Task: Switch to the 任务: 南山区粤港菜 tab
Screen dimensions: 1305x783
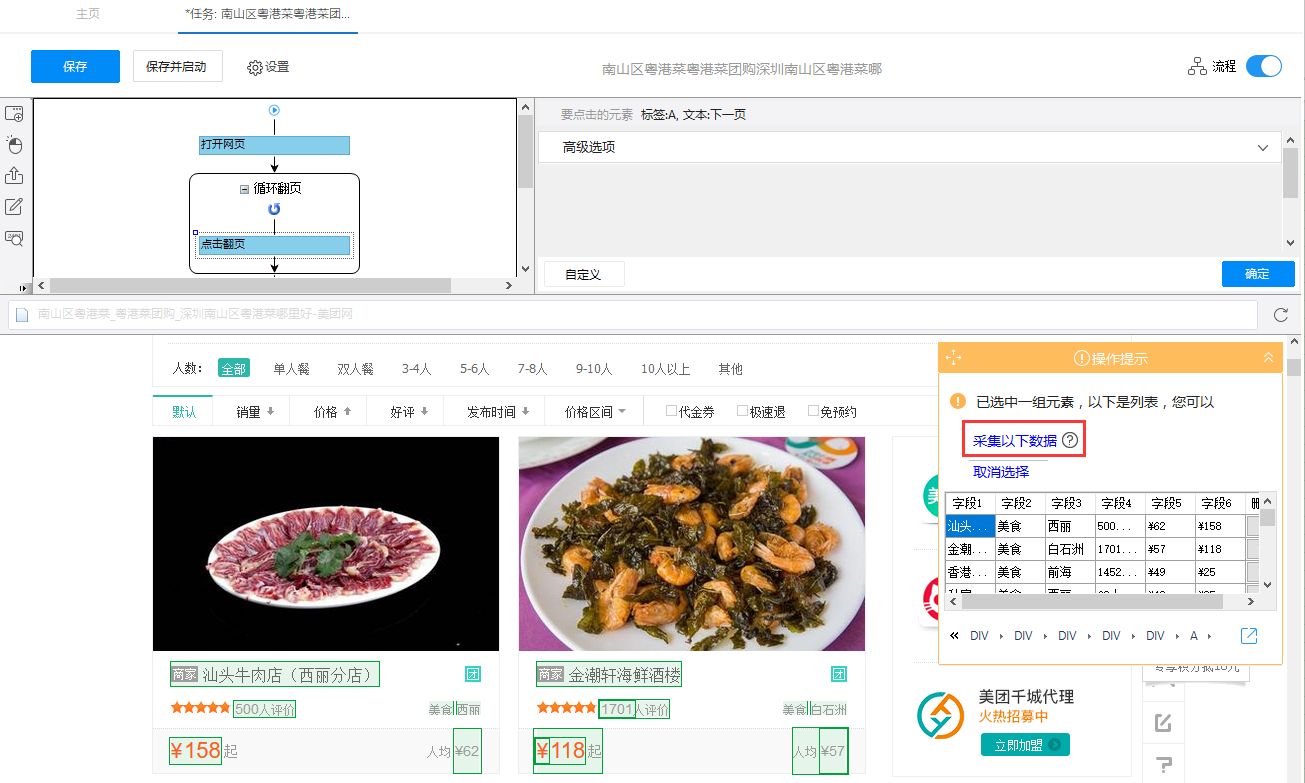Action: (267, 15)
